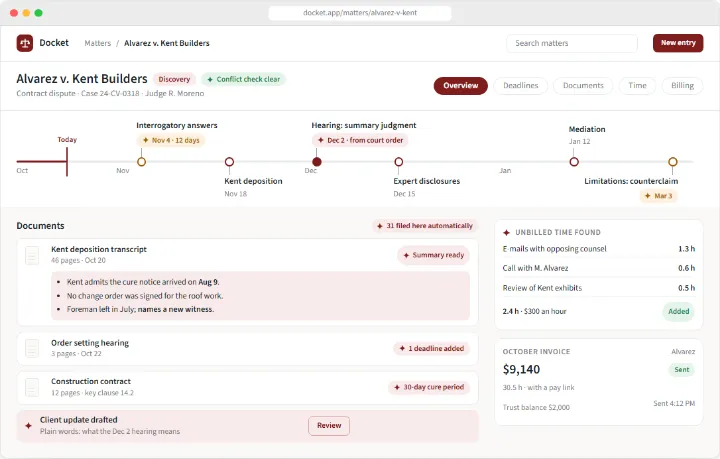The image size is (720, 459).
Task: Click Review of Kent exhibits row
Action: coord(599,288)
